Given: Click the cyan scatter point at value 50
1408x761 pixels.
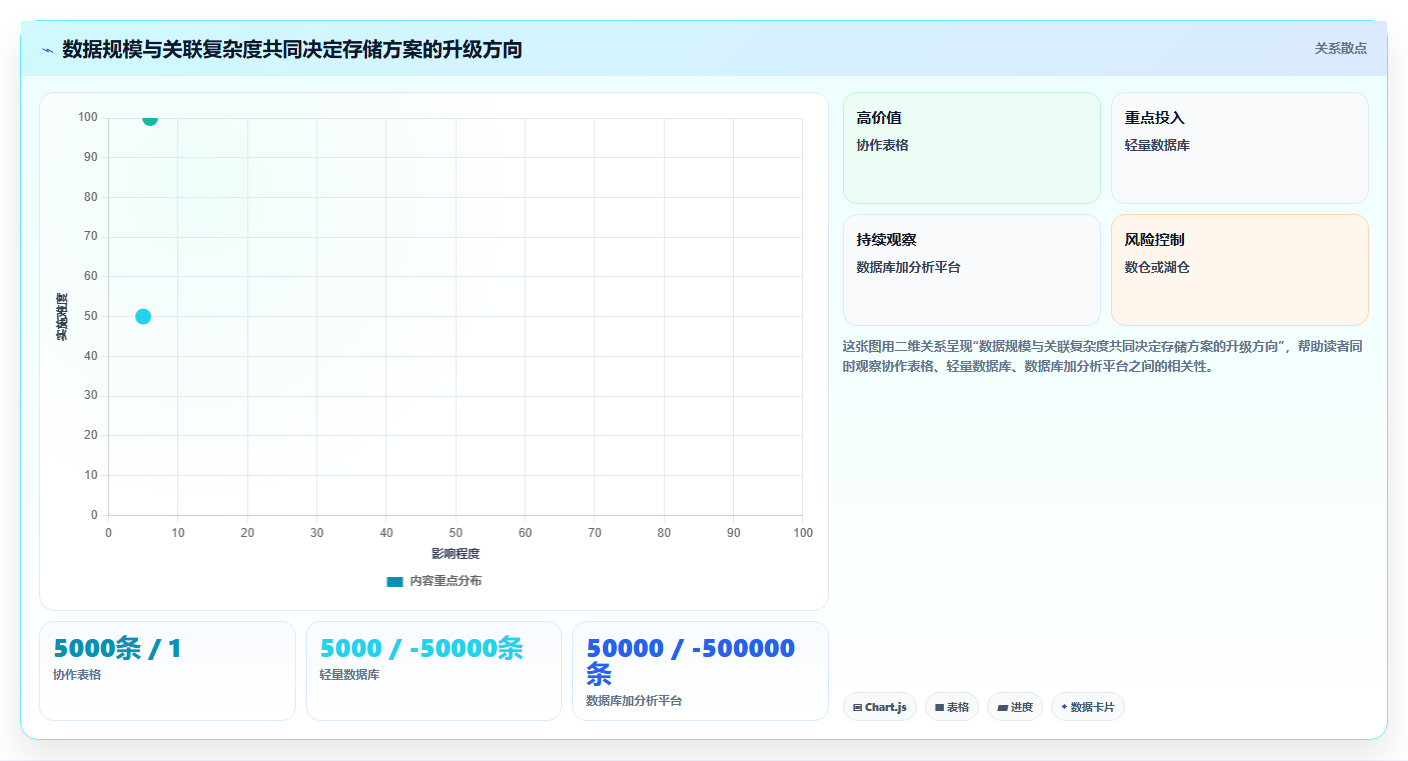Looking at the screenshot, I should (x=143, y=316).
